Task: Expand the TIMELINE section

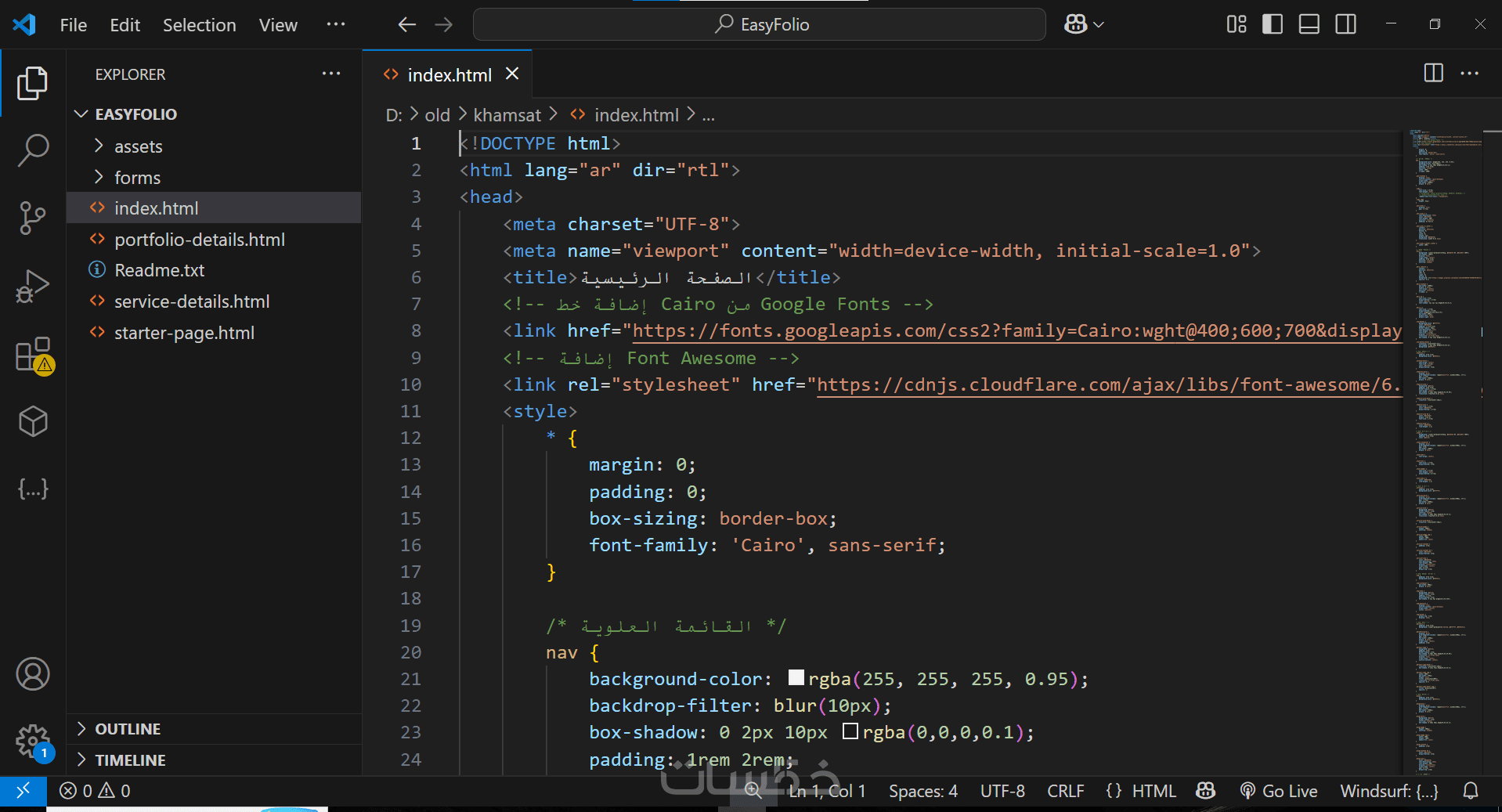Action: click(x=130, y=760)
